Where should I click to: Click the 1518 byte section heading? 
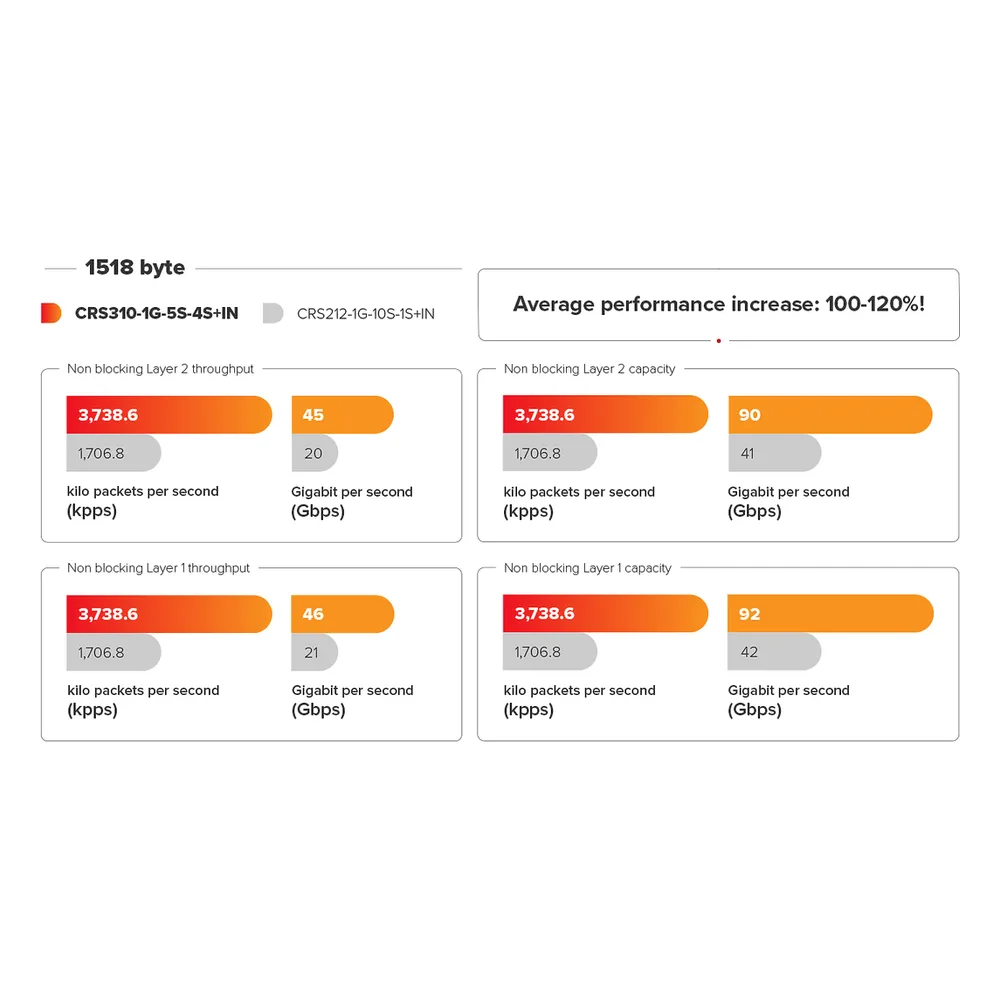tap(135, 267)
